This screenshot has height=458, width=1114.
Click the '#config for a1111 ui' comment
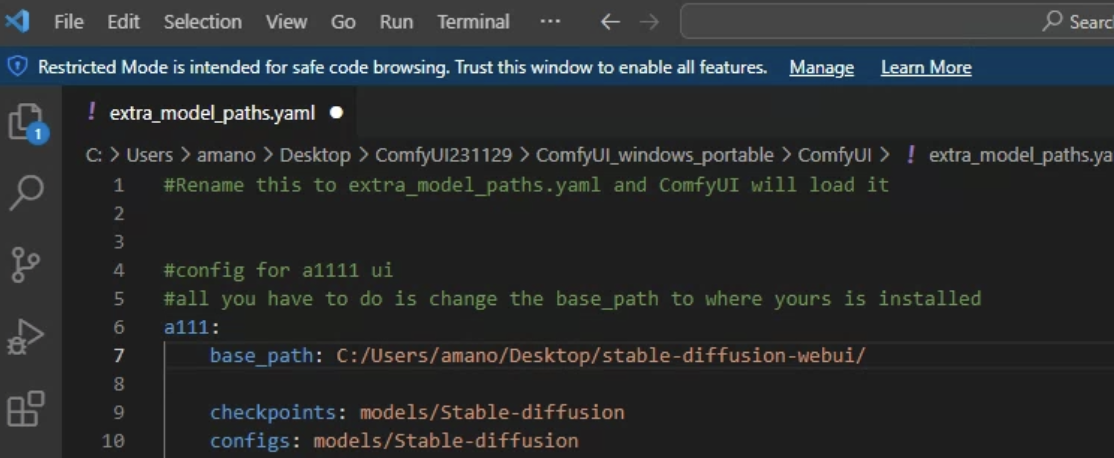278,271
